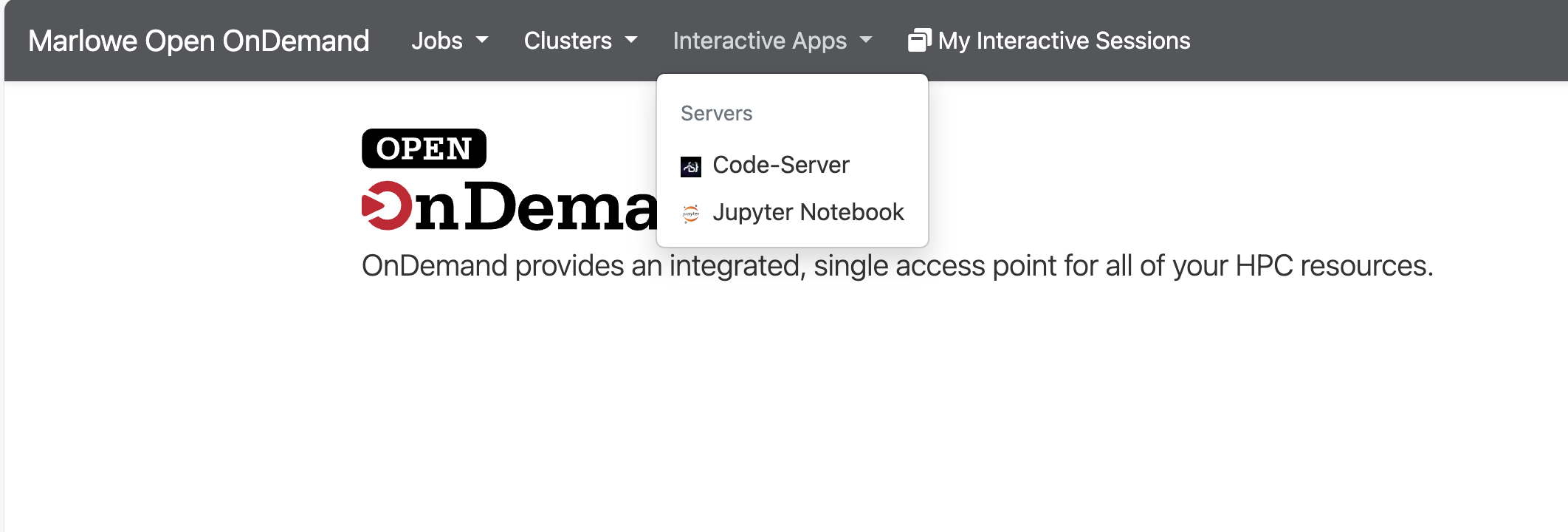Screen dimensions: 1568x532
Task: Expand the Clusters dropdown
Action: 580,41
